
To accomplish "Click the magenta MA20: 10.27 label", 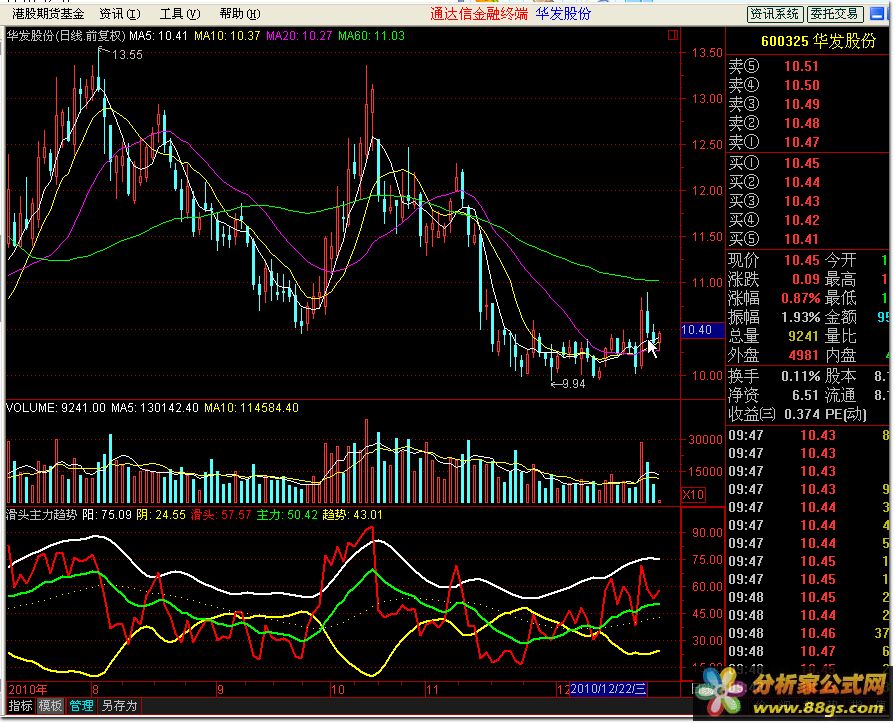I will 299,36.
